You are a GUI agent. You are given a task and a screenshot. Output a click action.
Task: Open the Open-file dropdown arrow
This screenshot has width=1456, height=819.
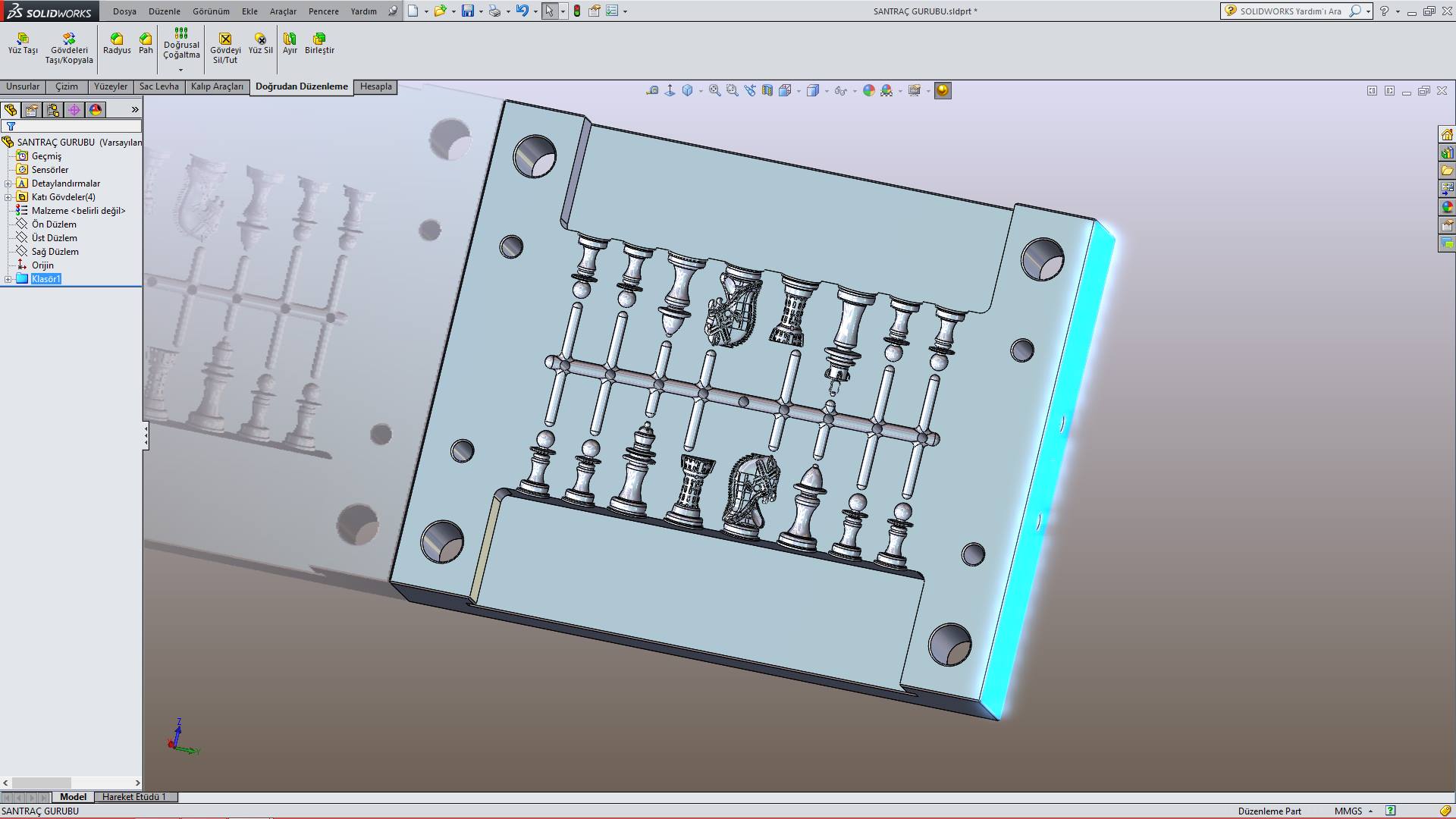click(x=453, y=11)
